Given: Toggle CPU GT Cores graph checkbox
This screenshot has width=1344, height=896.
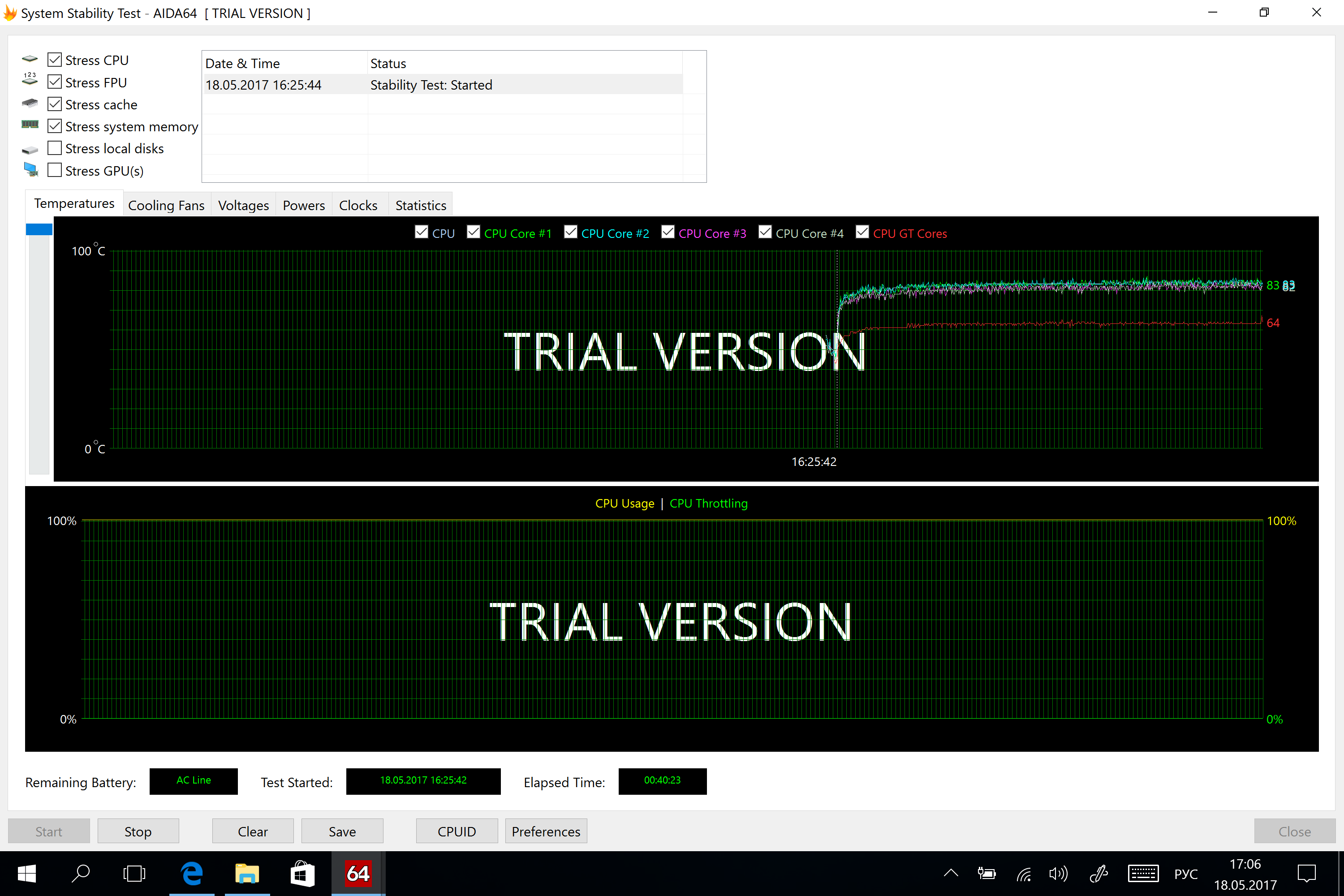Looking at the screenshot, I should 862,232.
